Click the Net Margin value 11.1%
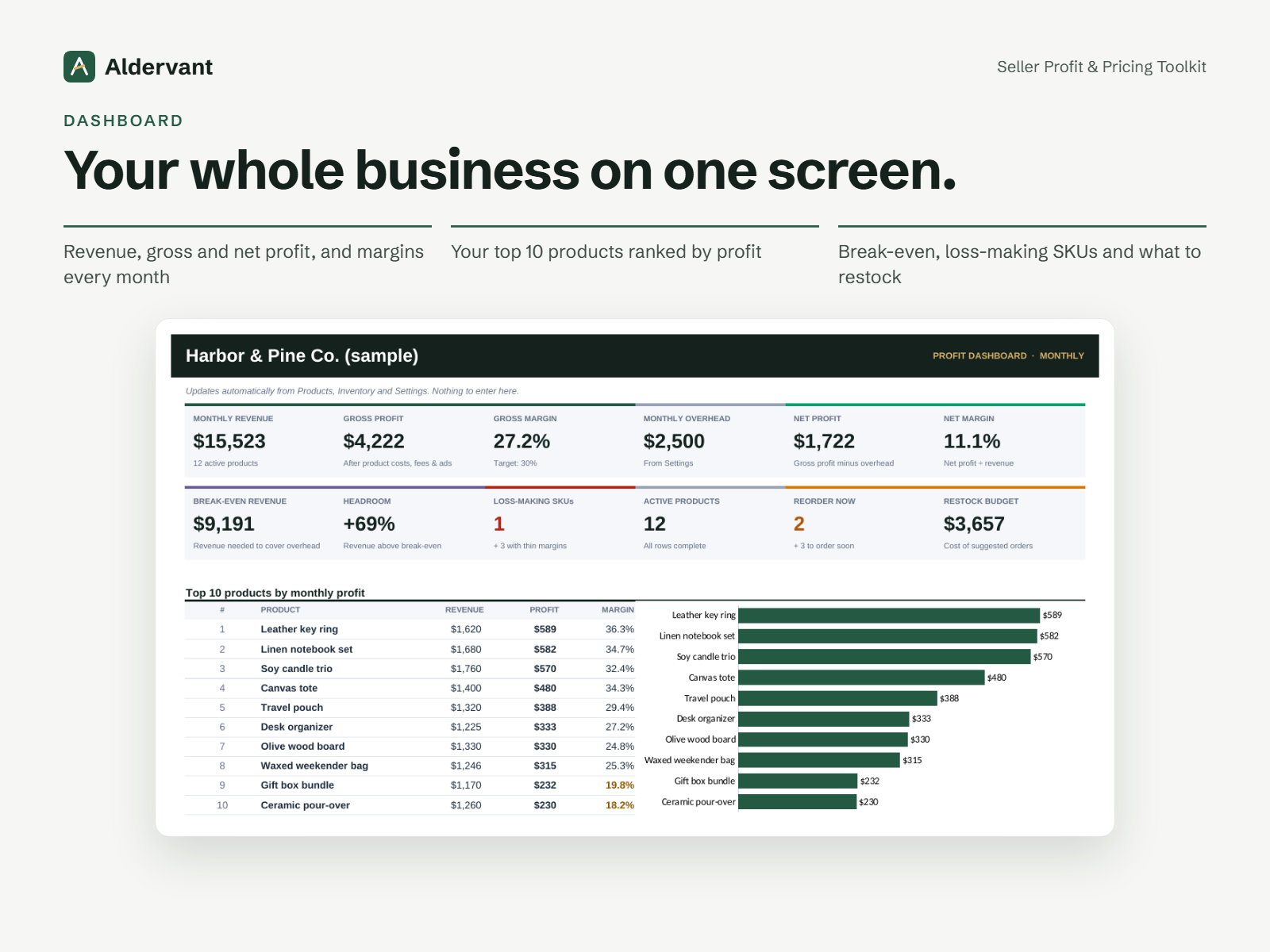The image size is (1270, 952). coord(972,441)
